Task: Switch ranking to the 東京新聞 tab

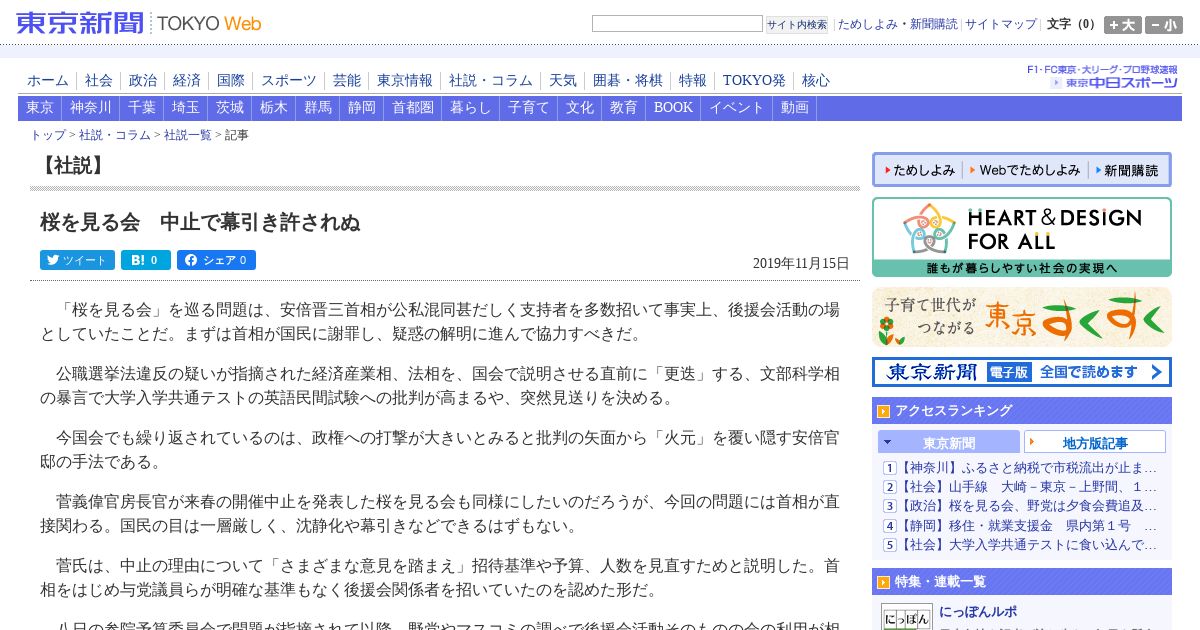Action: coord(948,442)
